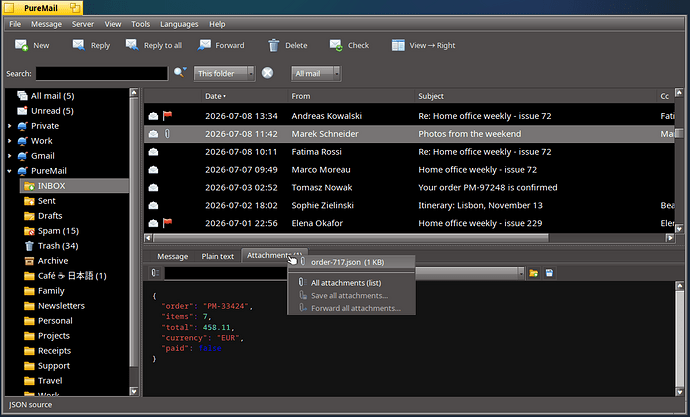Screen dimensions: 690x417
Task: Click the paperclip icon on Marek Schneider's message
Action: (167, 134)
